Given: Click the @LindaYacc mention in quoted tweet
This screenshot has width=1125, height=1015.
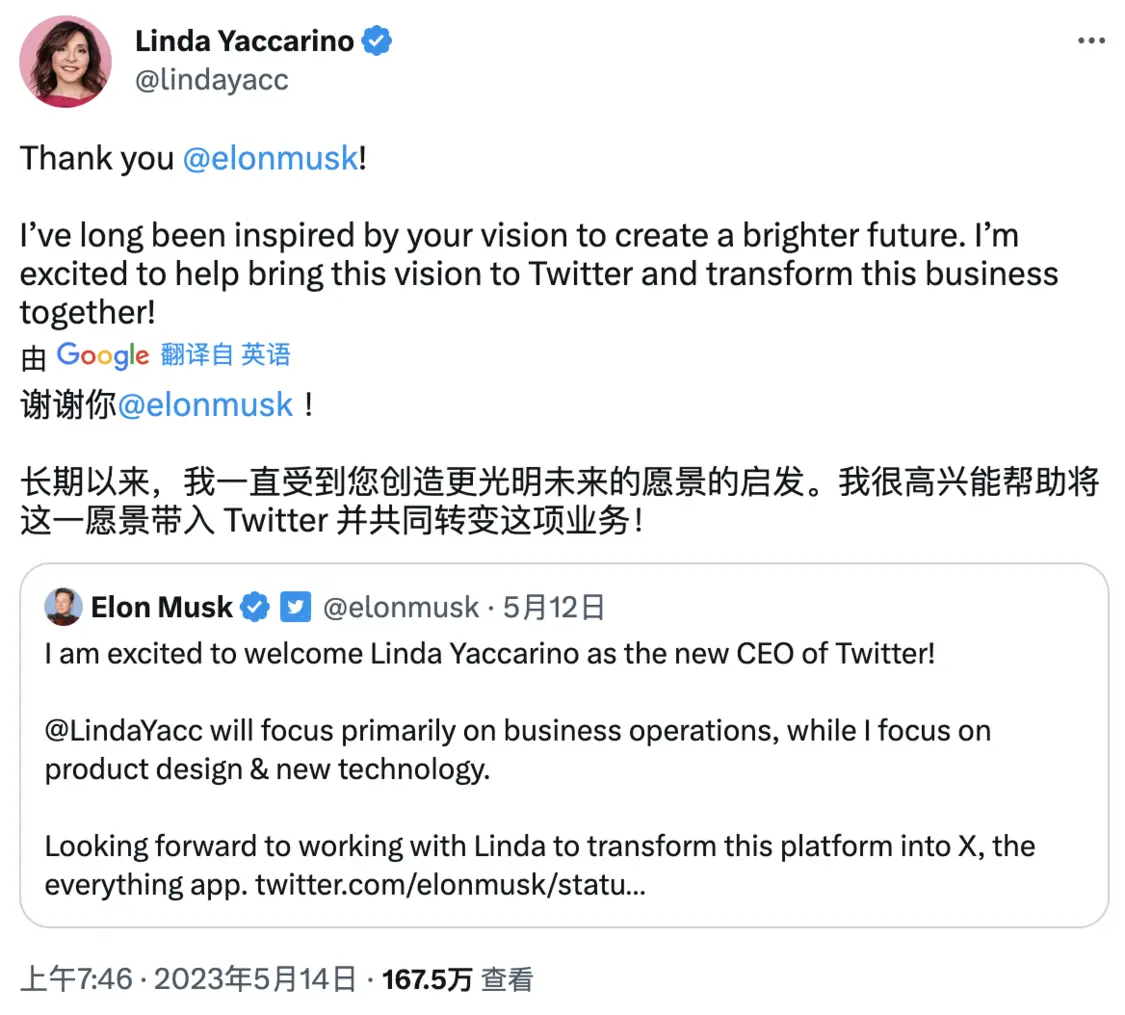Looking at the screenshot, I should (x=124, y=731).
